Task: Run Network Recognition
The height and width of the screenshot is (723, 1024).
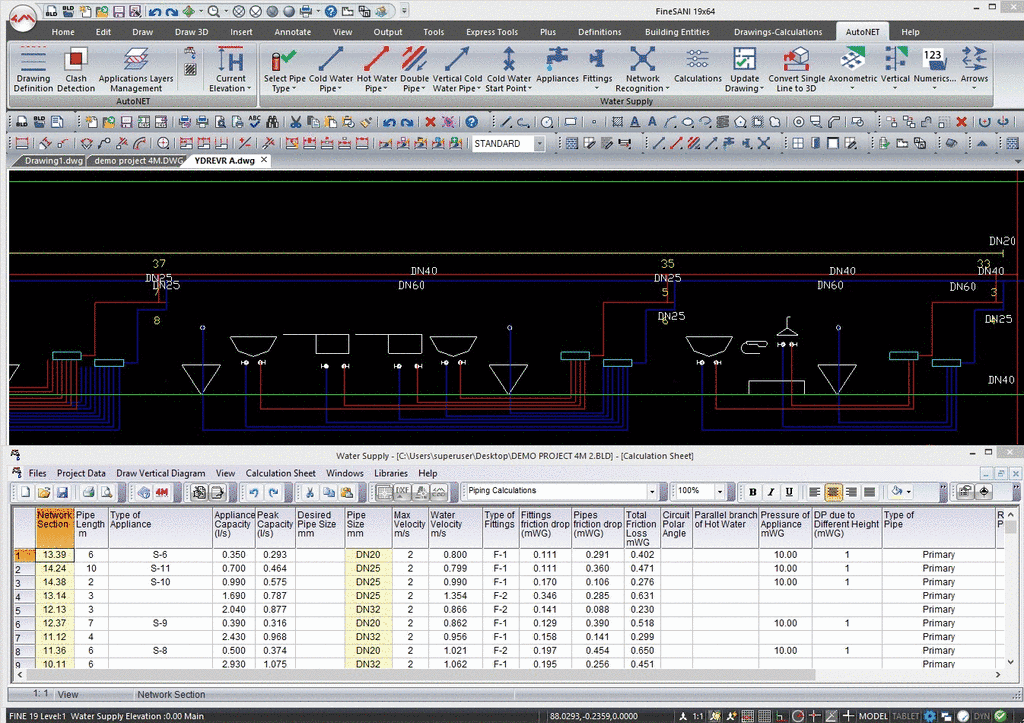Action: coord(642,69)
